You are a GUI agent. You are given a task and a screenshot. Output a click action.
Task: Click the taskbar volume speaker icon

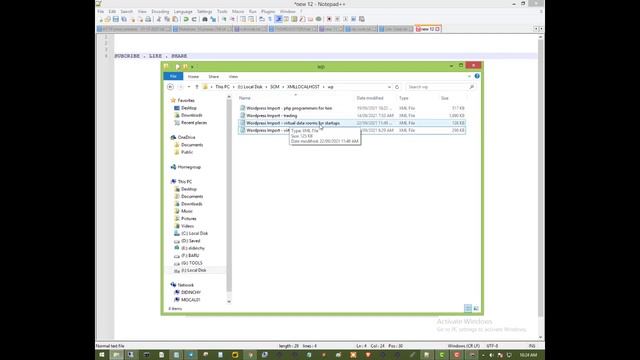pyautogui.click(x=491, y=355)
